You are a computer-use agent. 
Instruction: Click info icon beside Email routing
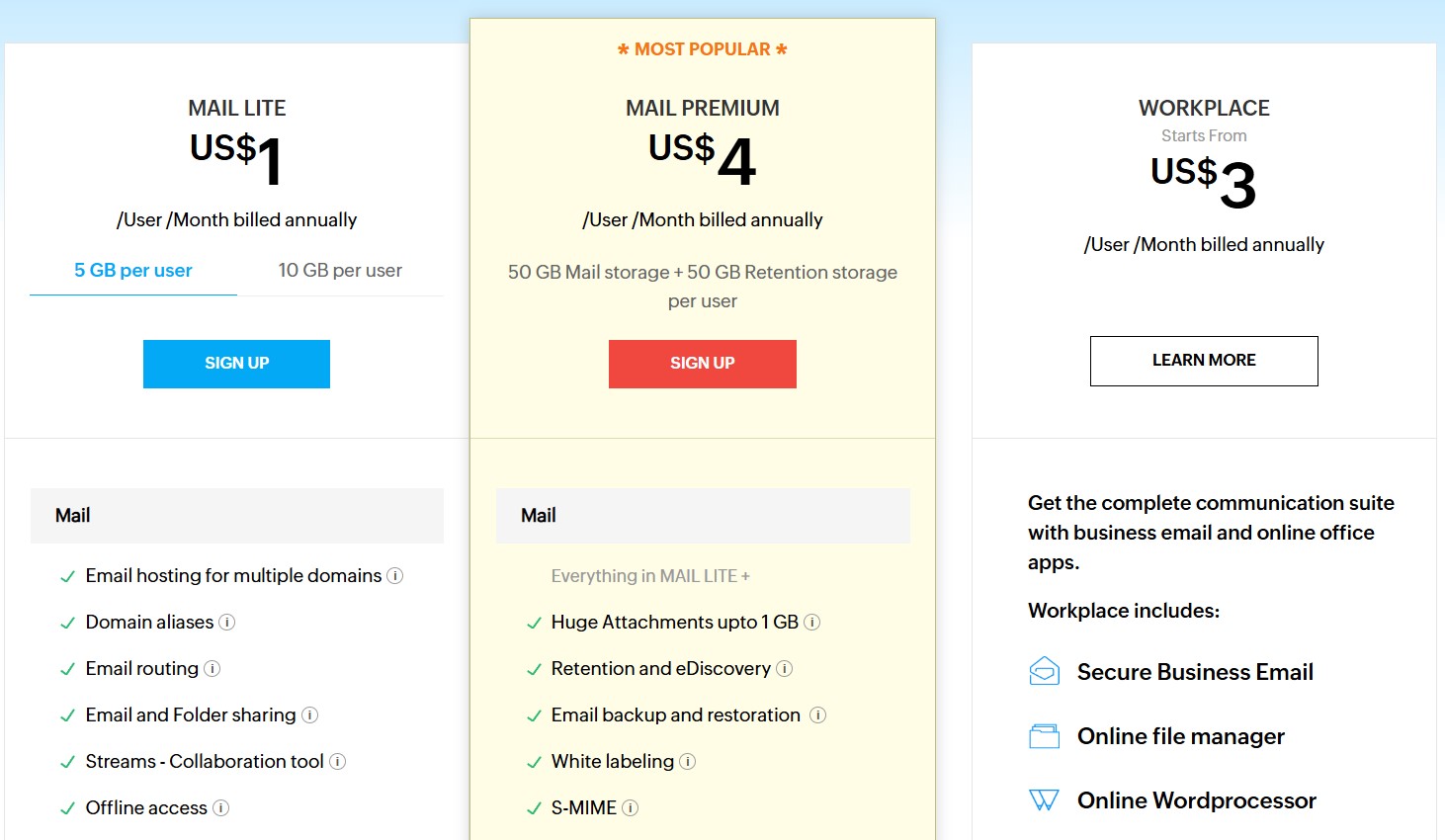point(212,668)
